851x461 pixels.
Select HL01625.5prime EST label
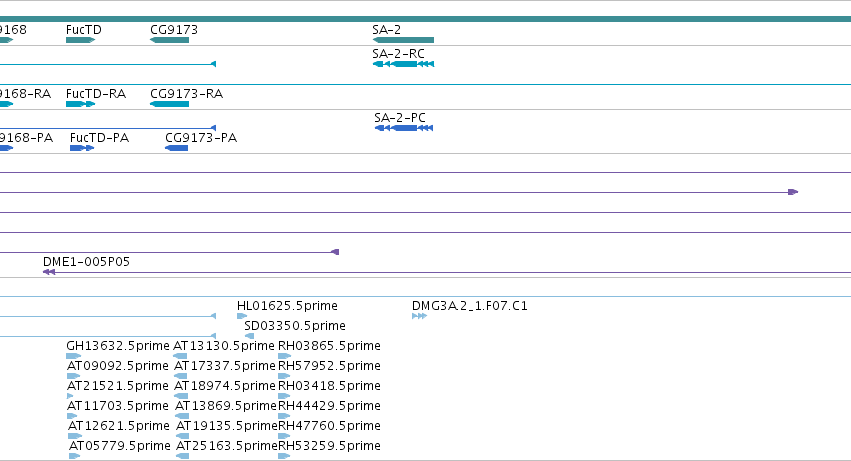point(287,306)
